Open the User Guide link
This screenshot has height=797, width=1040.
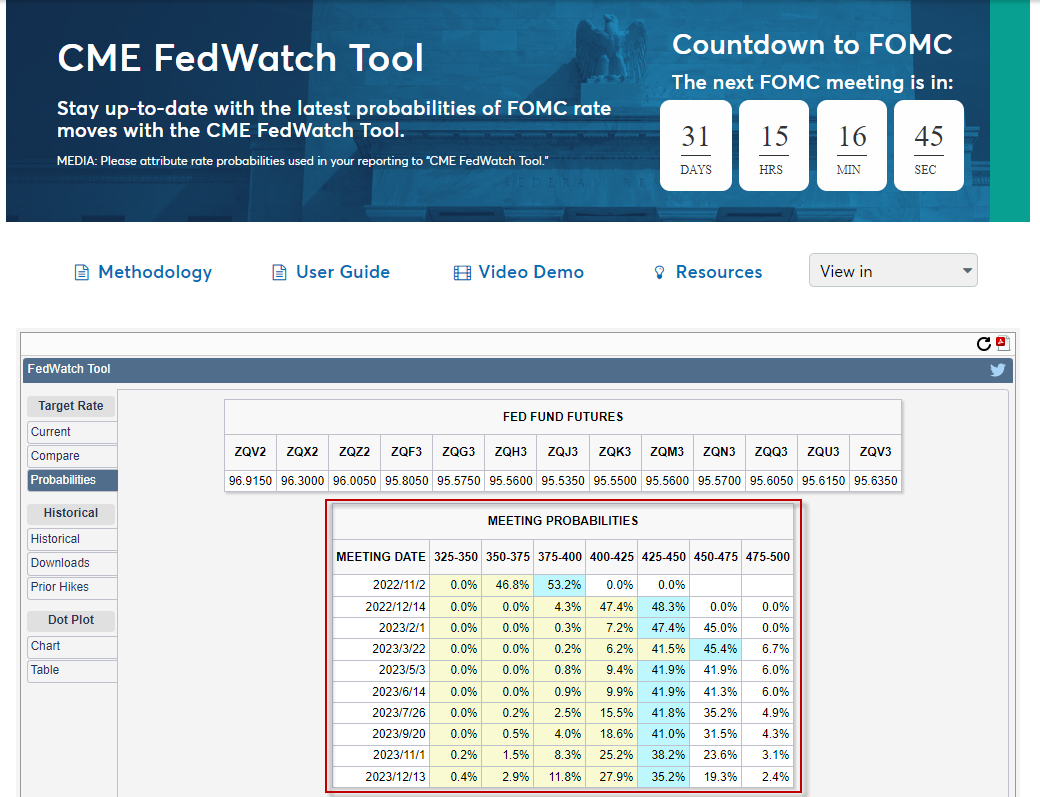click(x=343, y=272)
